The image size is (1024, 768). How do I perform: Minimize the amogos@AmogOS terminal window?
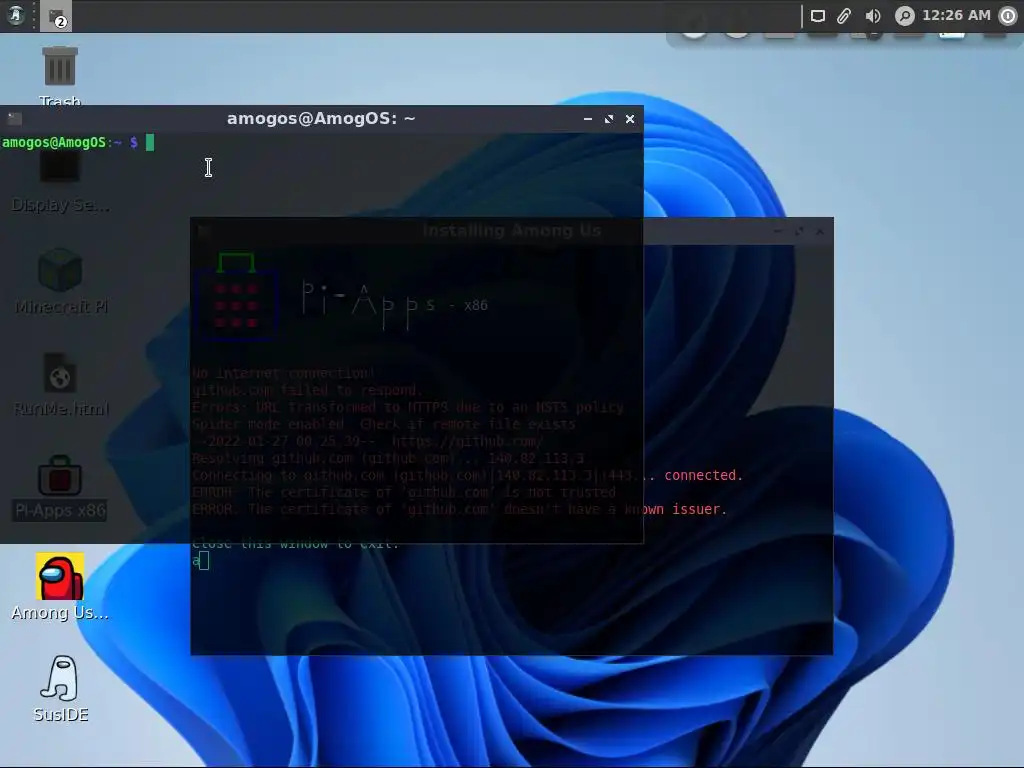point(588,119)
